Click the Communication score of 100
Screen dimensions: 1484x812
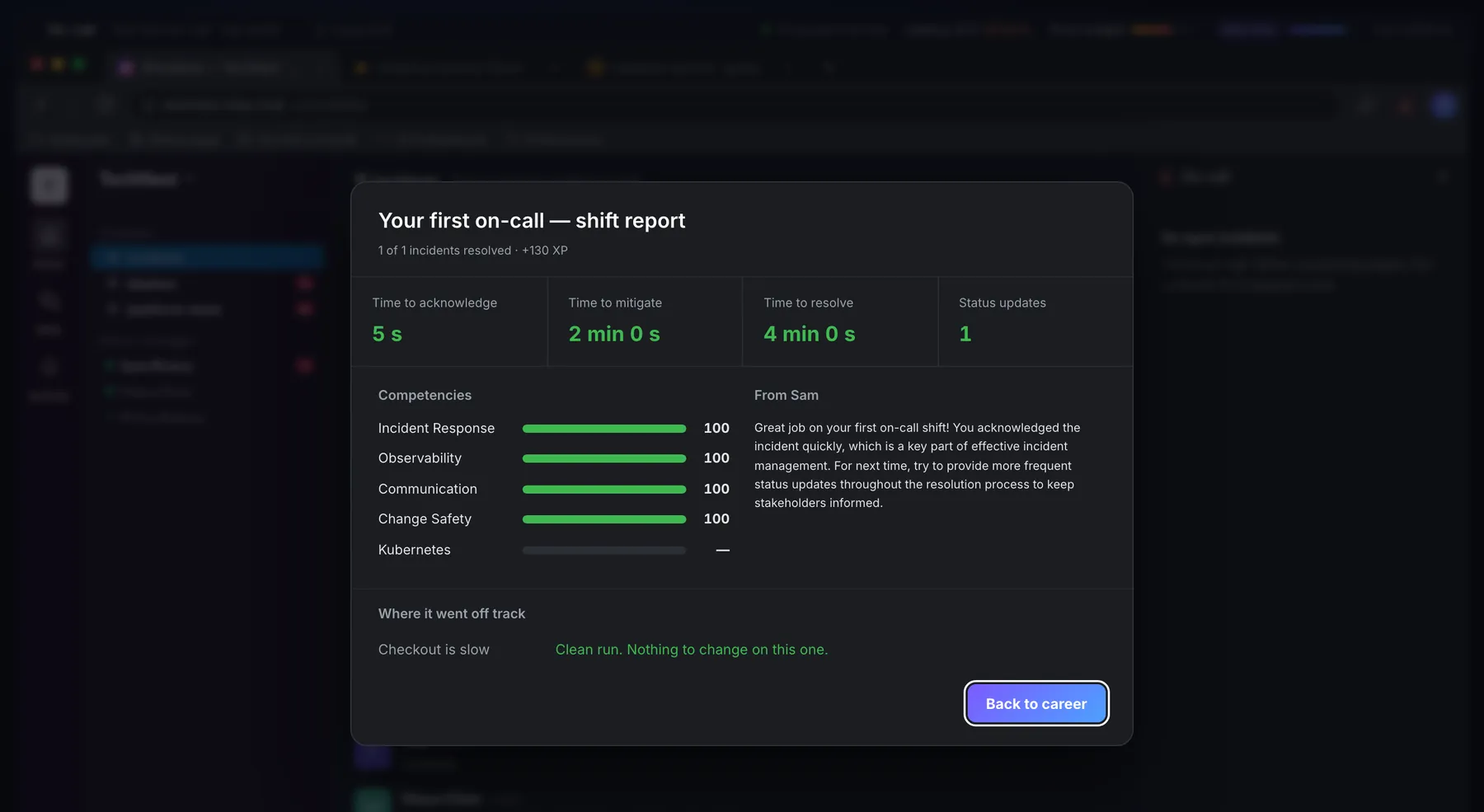pyautogui.click(x=716, y=489)
